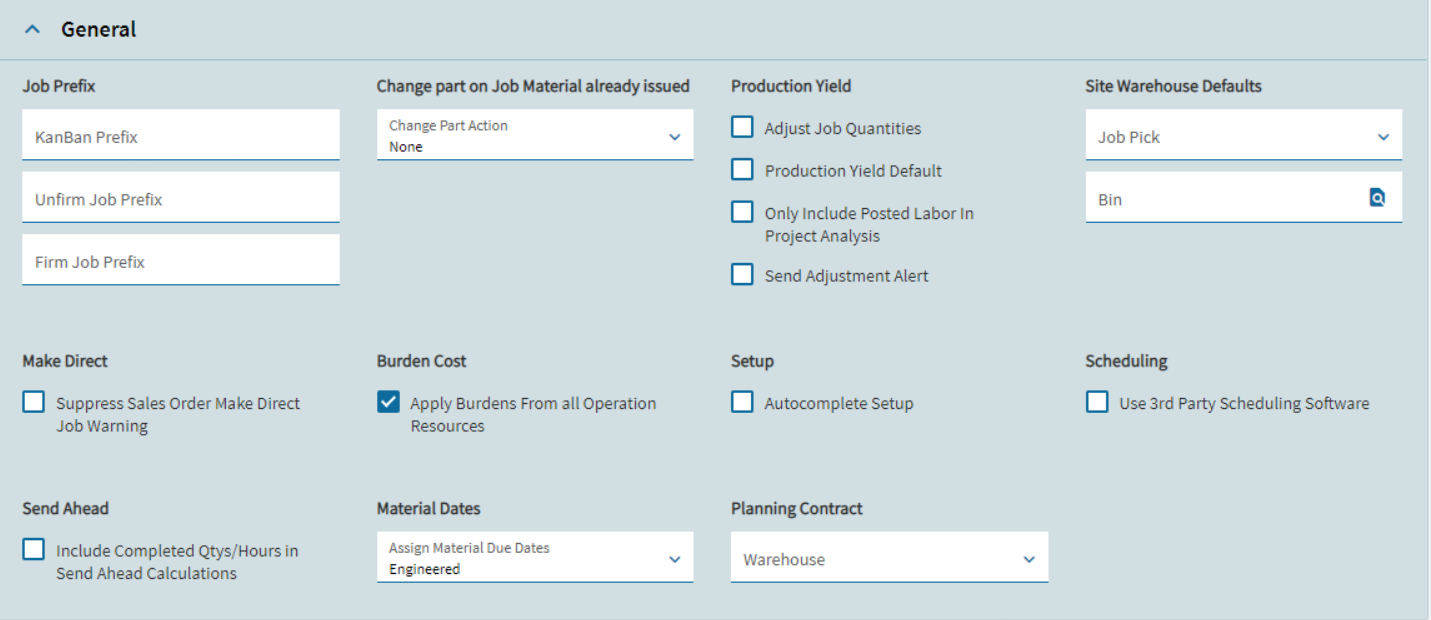Open the Job Pick warehouse dropdown
Screen dimensions: 1431x620
point(1243,136)
